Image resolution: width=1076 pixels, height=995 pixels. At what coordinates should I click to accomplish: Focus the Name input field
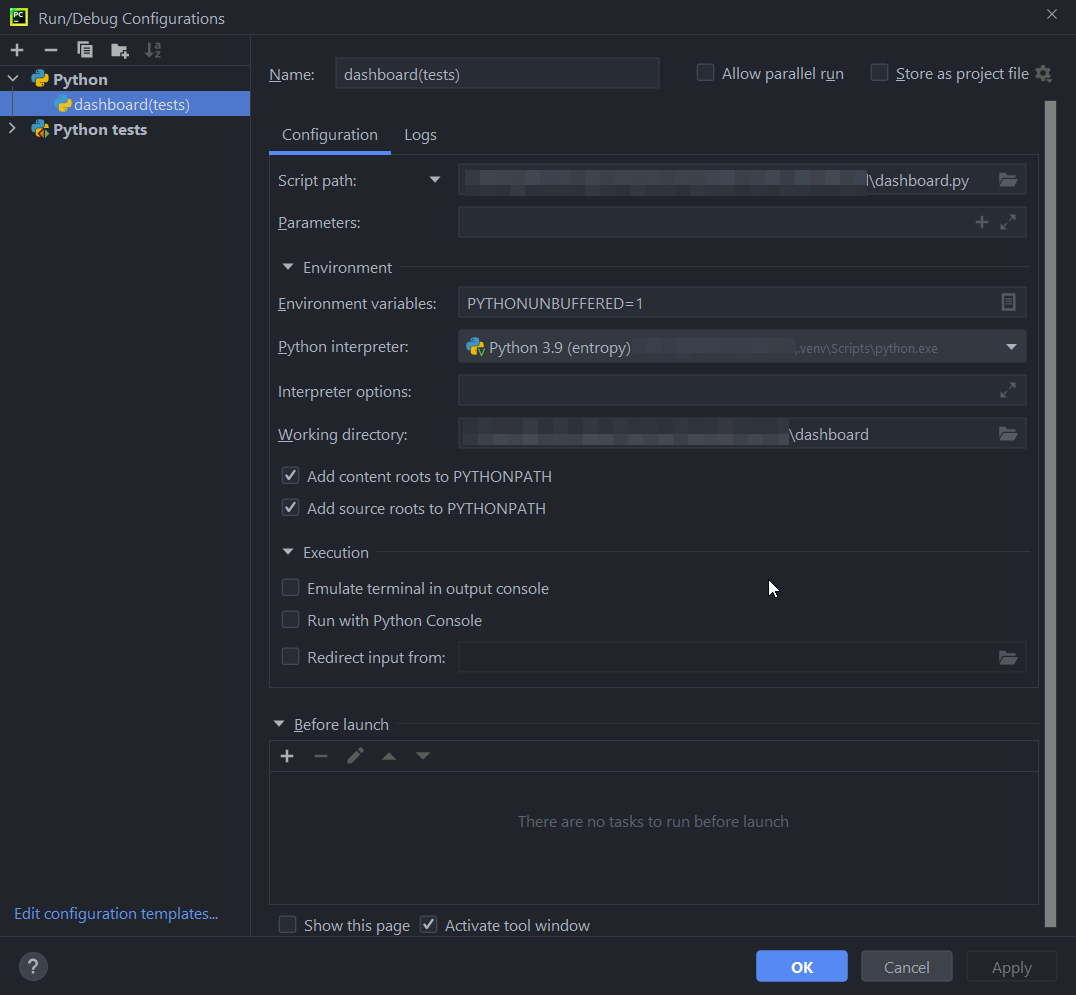click(x=497, y=73)
